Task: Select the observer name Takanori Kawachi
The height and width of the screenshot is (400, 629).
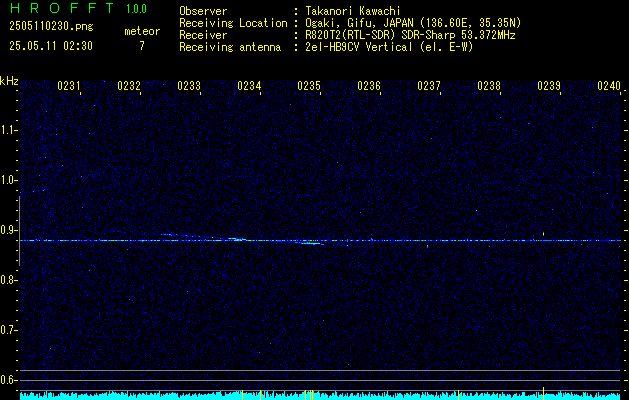Action: 353,11
